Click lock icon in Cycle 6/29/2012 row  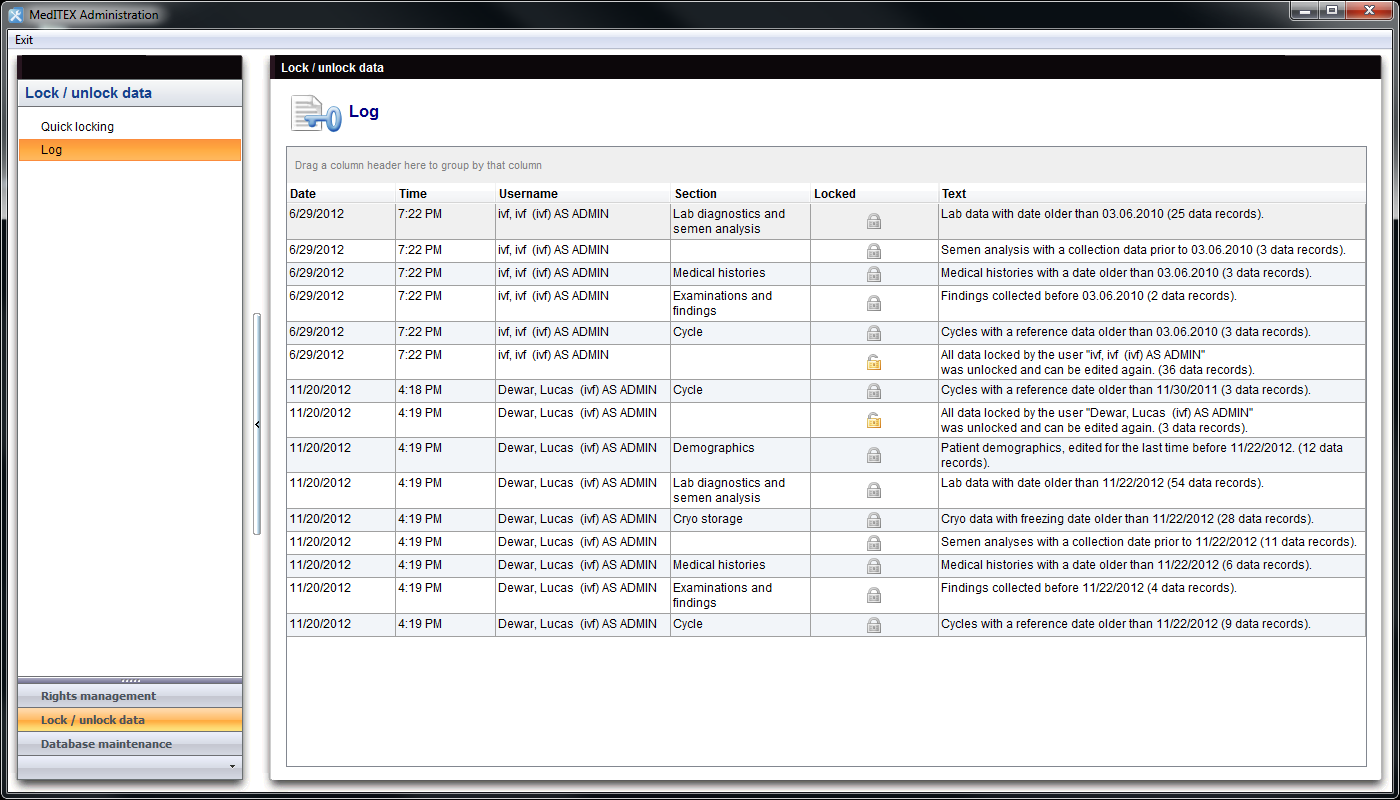[874, 333]
